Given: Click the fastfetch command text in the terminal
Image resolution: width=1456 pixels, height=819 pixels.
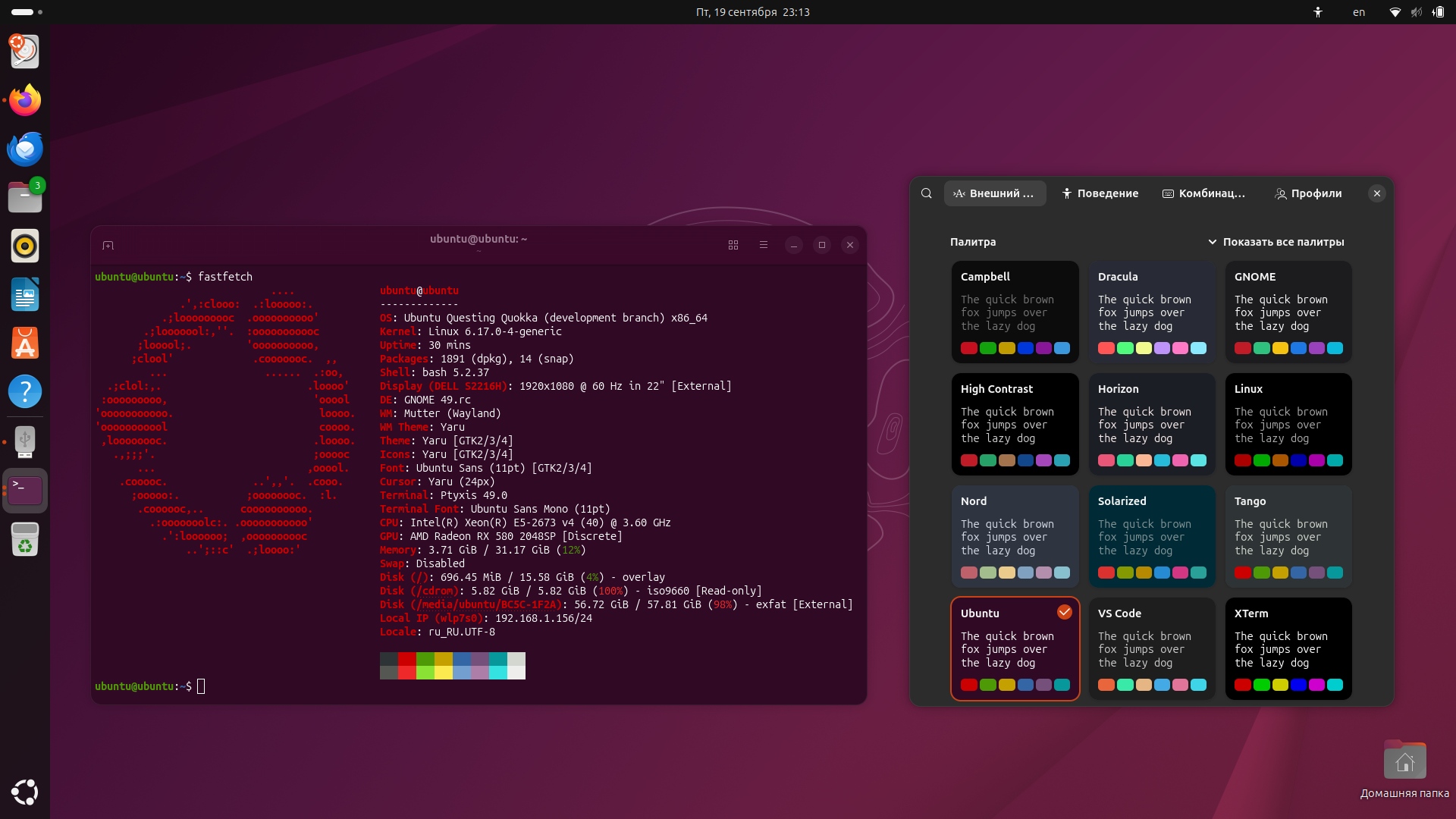Looking at the screenshot, I should 225,277.
